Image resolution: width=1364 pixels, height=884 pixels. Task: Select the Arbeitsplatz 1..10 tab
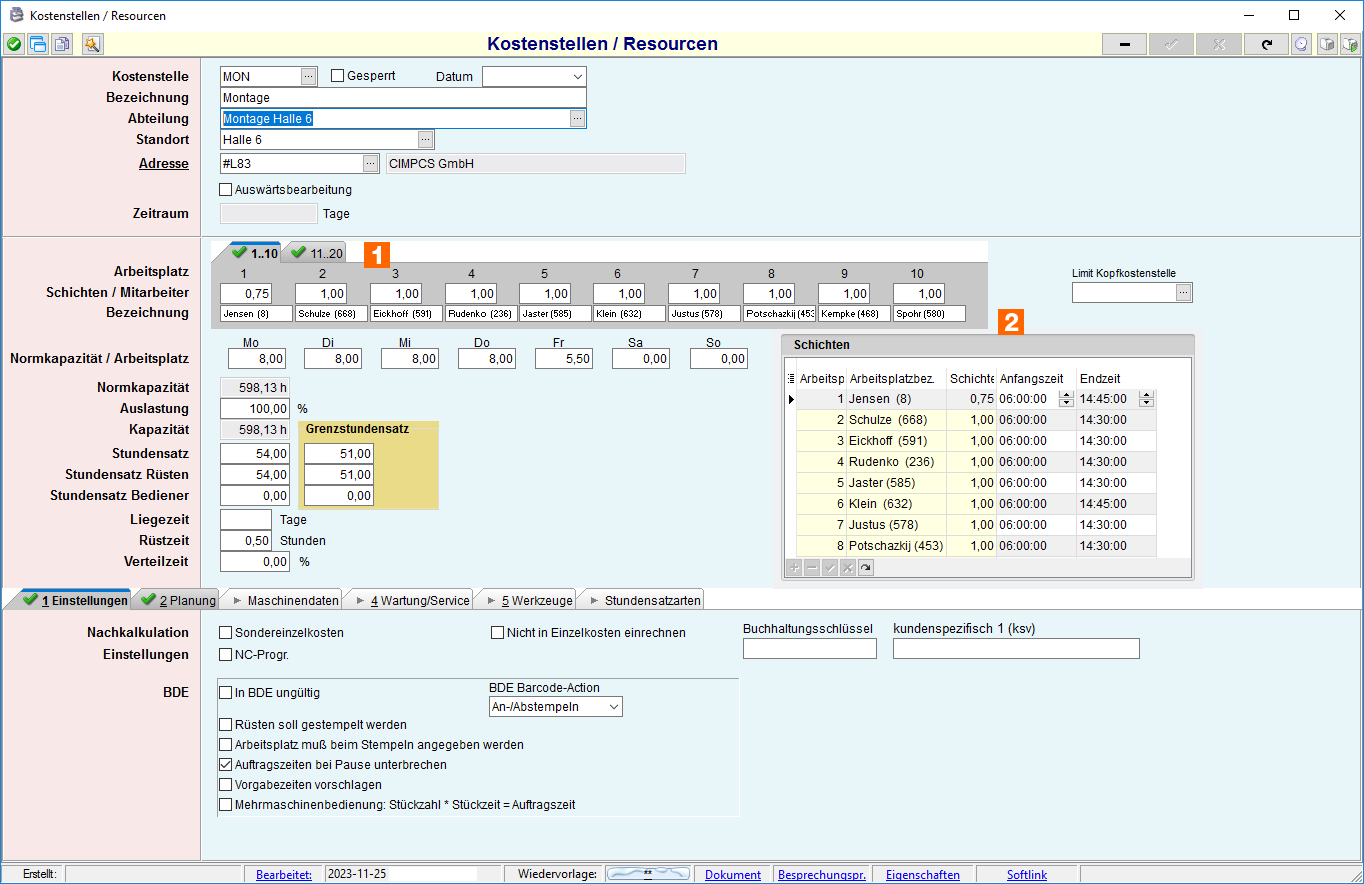pos(255,253)
